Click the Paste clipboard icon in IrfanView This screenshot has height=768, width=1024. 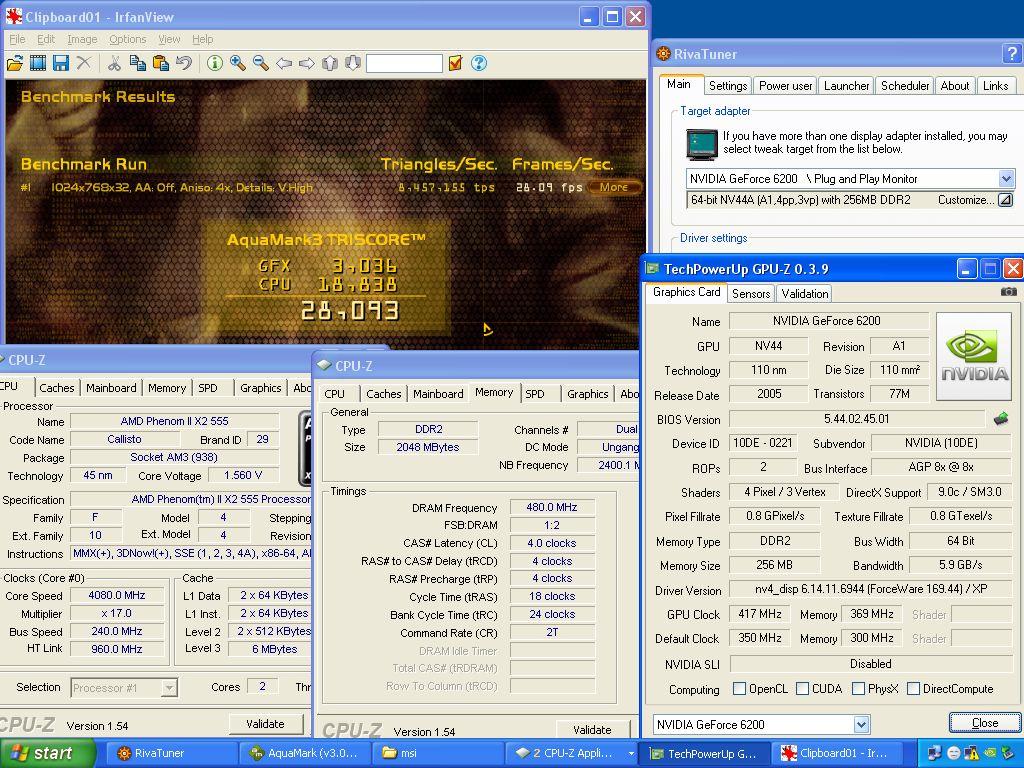click(161, 63)
